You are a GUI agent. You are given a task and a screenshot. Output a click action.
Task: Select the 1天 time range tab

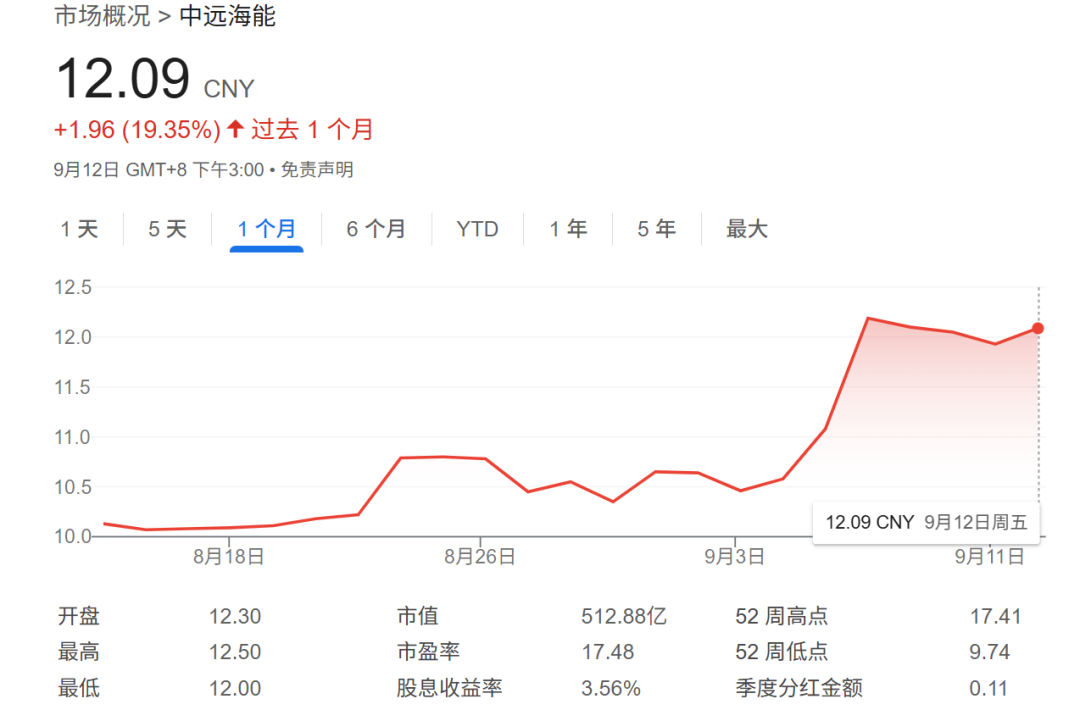(80, 229)
